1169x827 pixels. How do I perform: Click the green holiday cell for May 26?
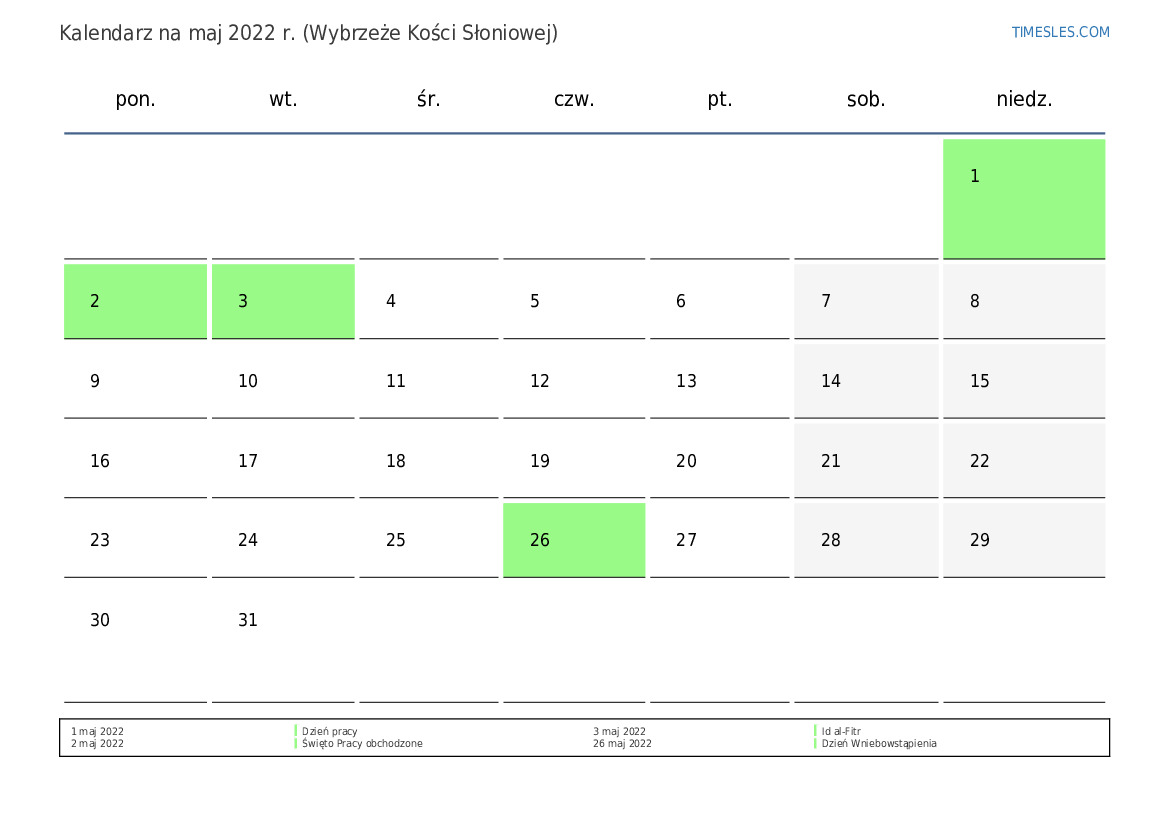[574, 540]
